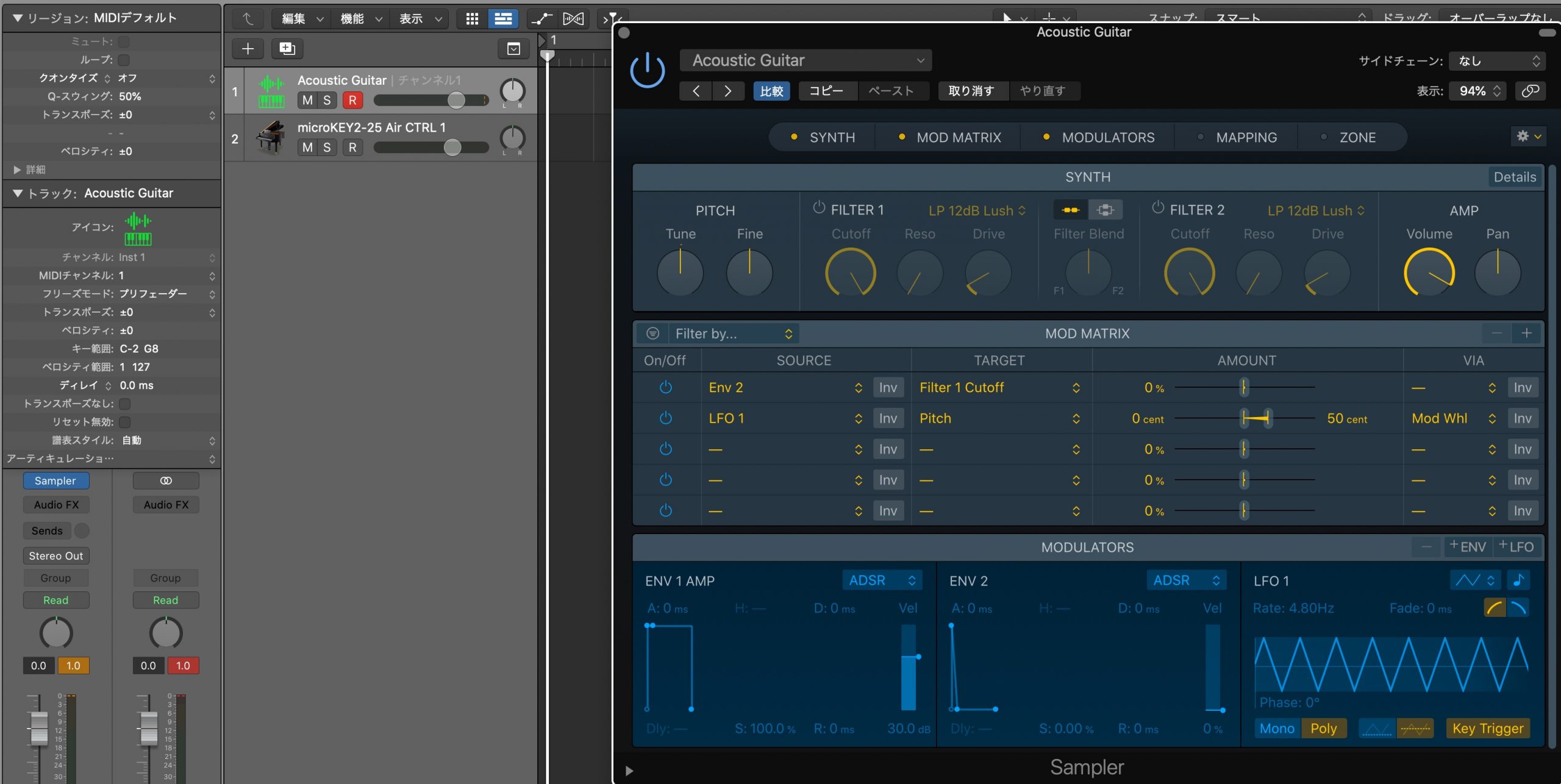1561x784 pixels.
Task: Open the サイドチェーン dropdown
Action: [1498, 60]
